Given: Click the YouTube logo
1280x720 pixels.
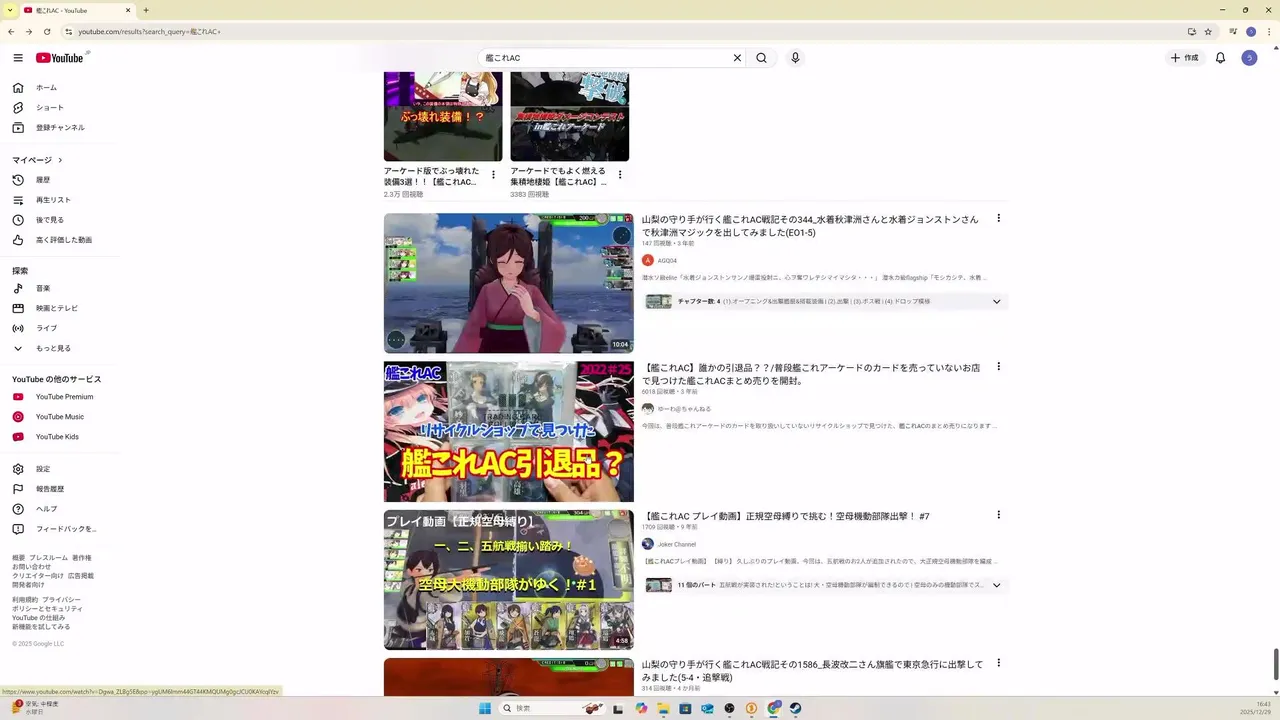Looking at the screenshot, I should point(60,58).
